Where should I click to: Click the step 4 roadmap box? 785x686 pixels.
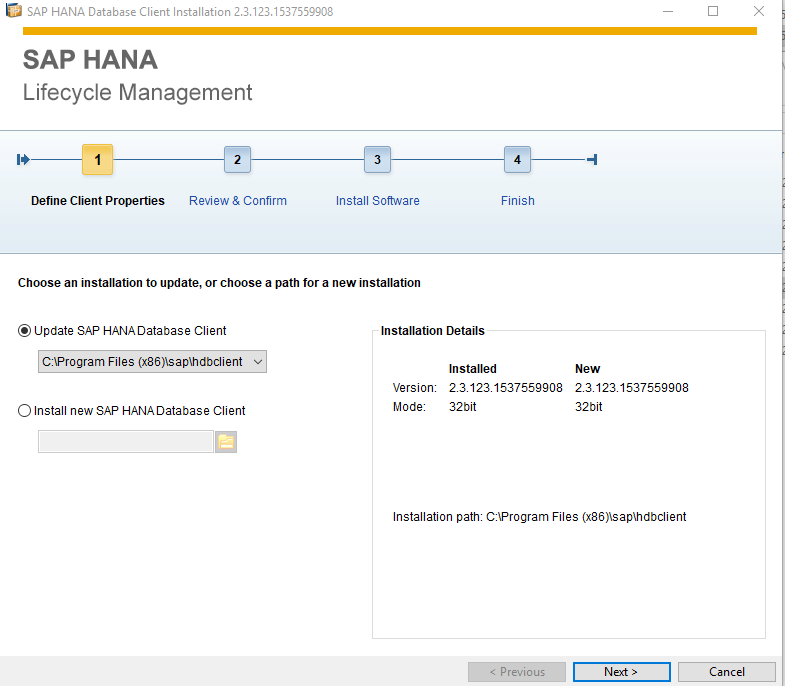click(517, 160)
